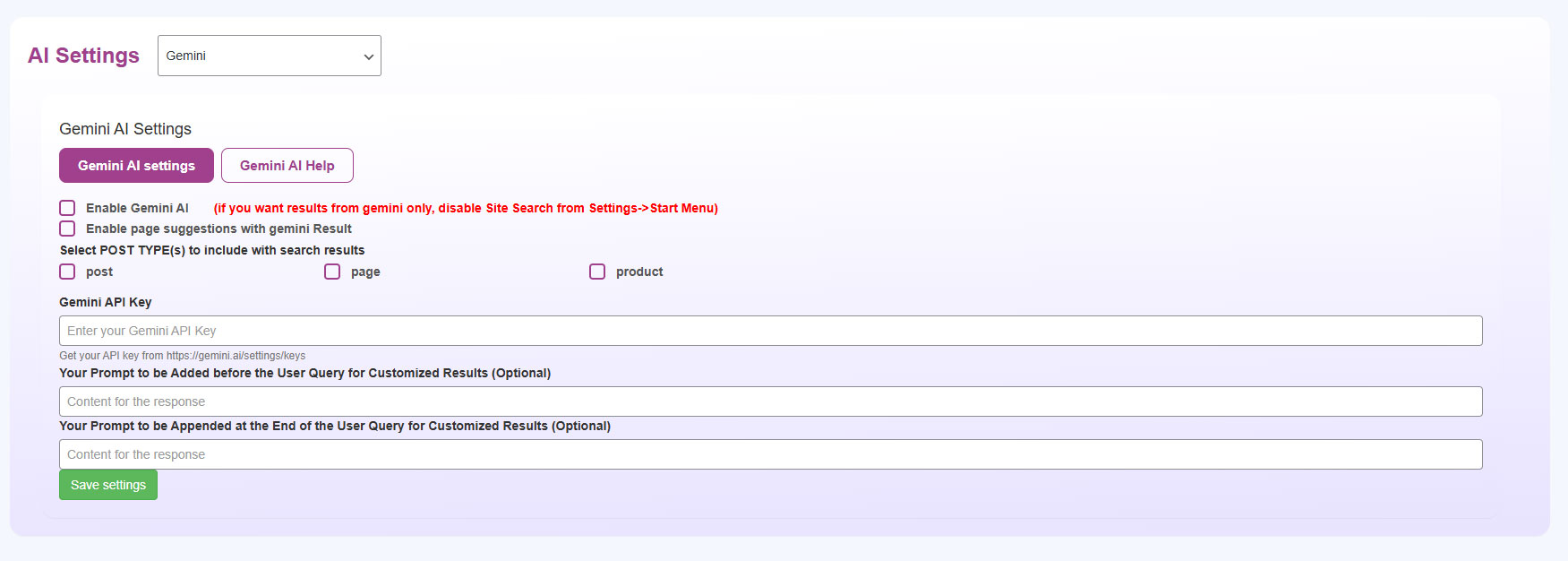The width and height of the screenshot is (1568, 561).
Task: Click the AI Settings page heading
Action: pyautogui.click(x=83, y=56)
